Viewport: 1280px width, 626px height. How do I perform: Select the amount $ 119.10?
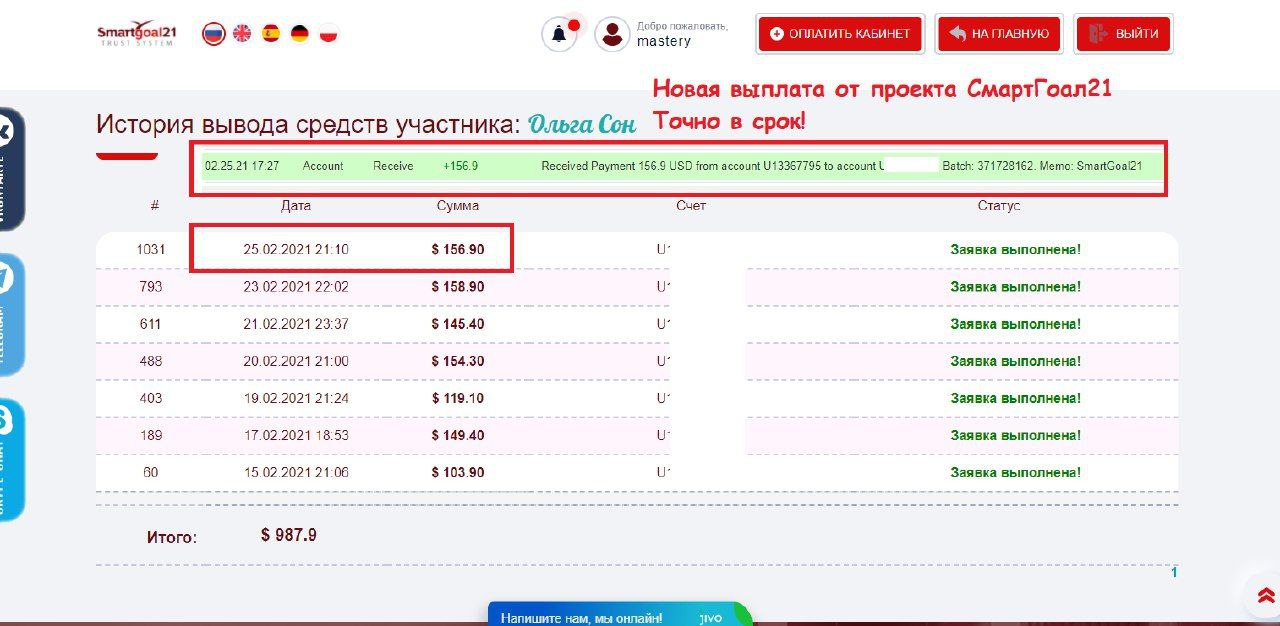tap(458, 398)
